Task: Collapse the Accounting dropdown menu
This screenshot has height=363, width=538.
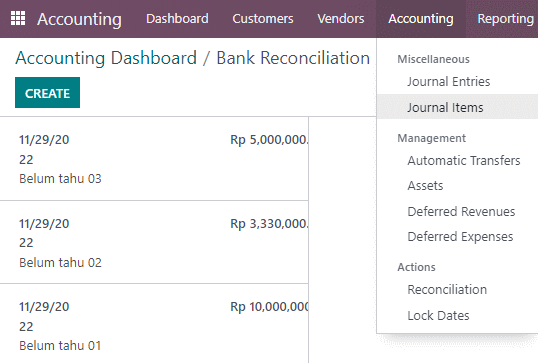Action: (x=421, y=19)
